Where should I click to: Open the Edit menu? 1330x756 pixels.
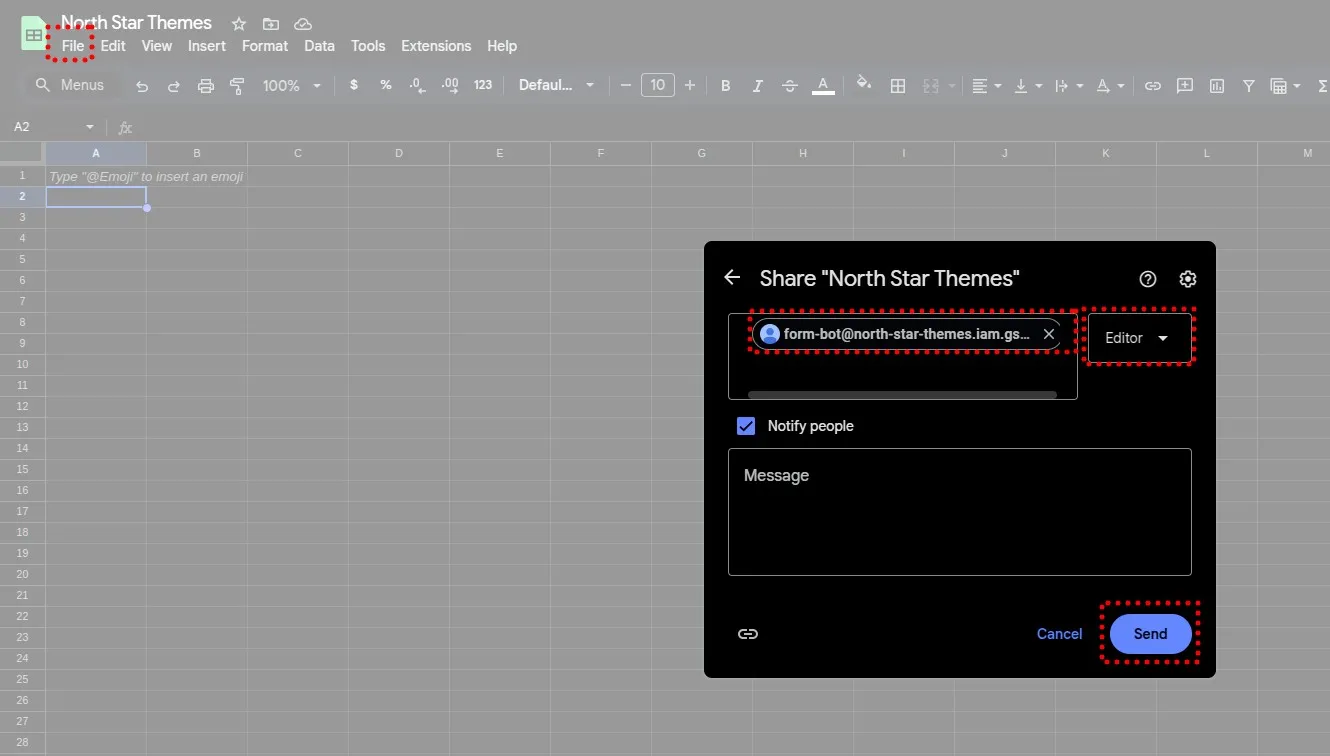pos(113,46)
